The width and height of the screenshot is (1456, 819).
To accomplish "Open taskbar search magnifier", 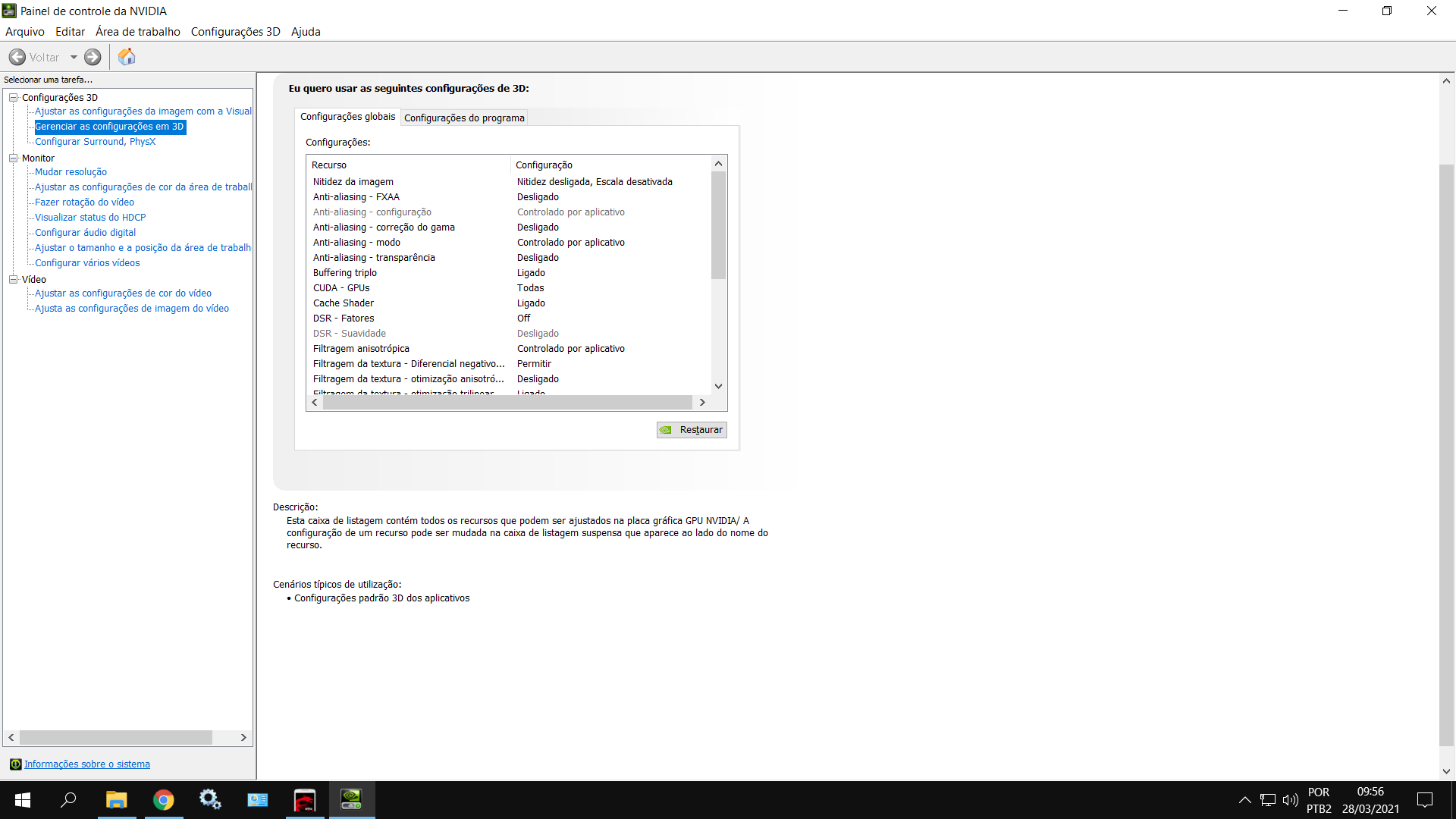I will click(x=68, y=800).
